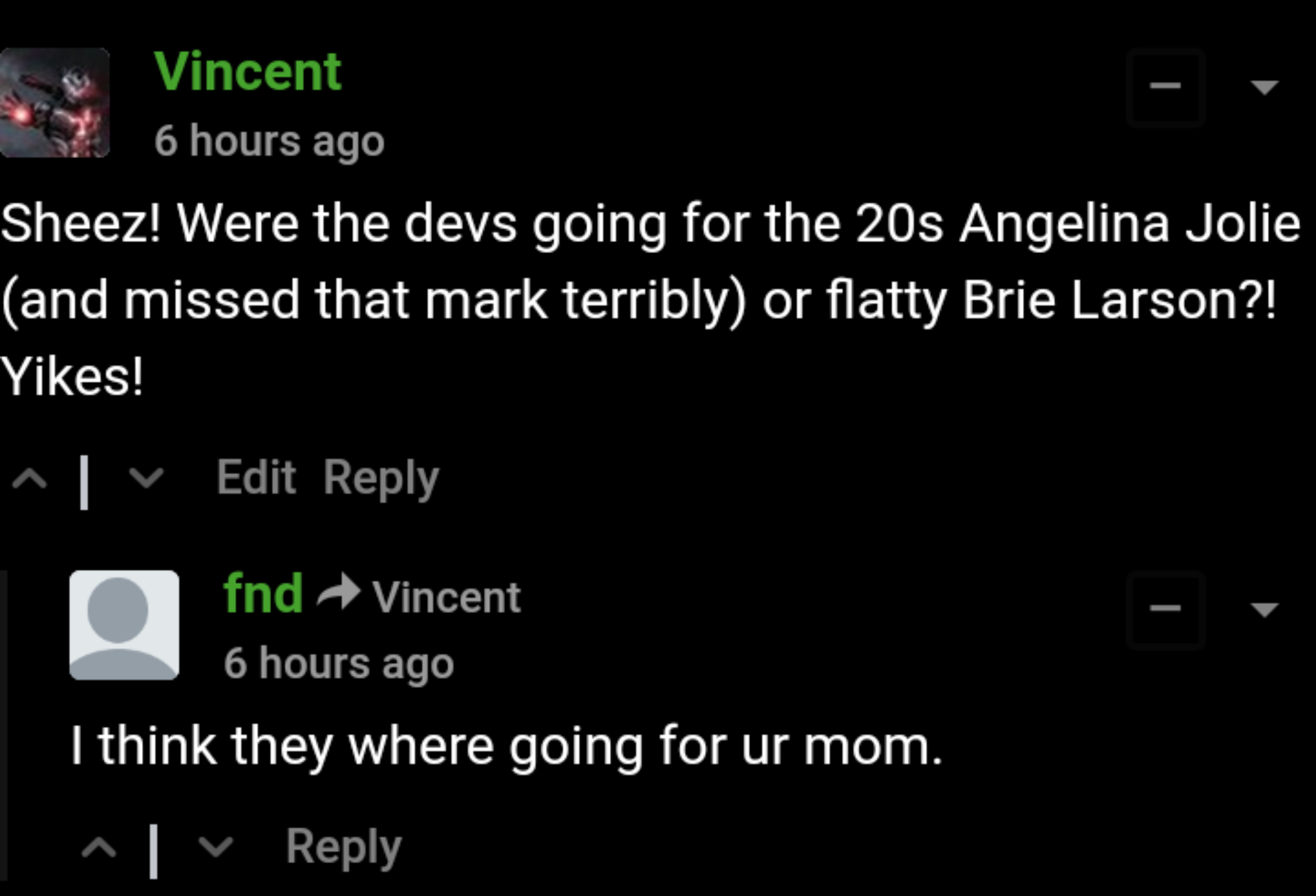1316x896 pixels.
Task: Downvote Vincent's comment
Action: pos(146,477)
